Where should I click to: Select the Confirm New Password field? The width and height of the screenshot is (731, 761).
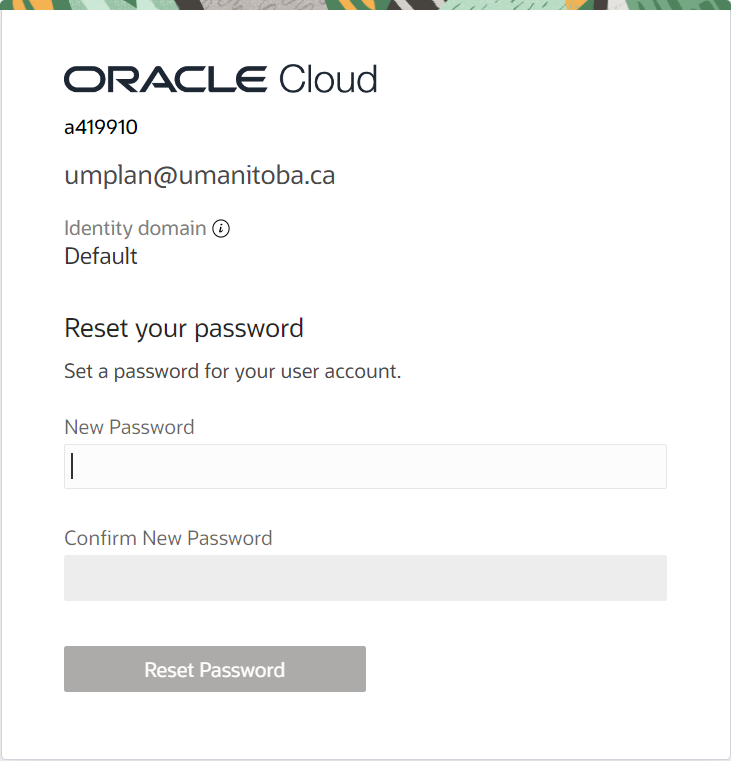(365, 578)
